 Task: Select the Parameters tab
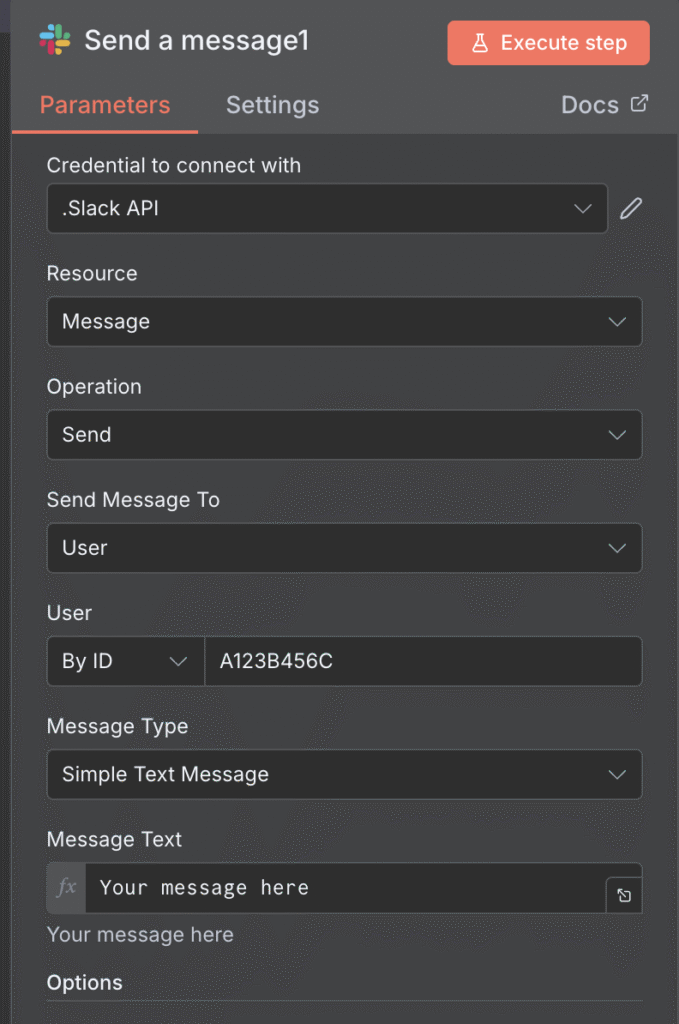104,104
